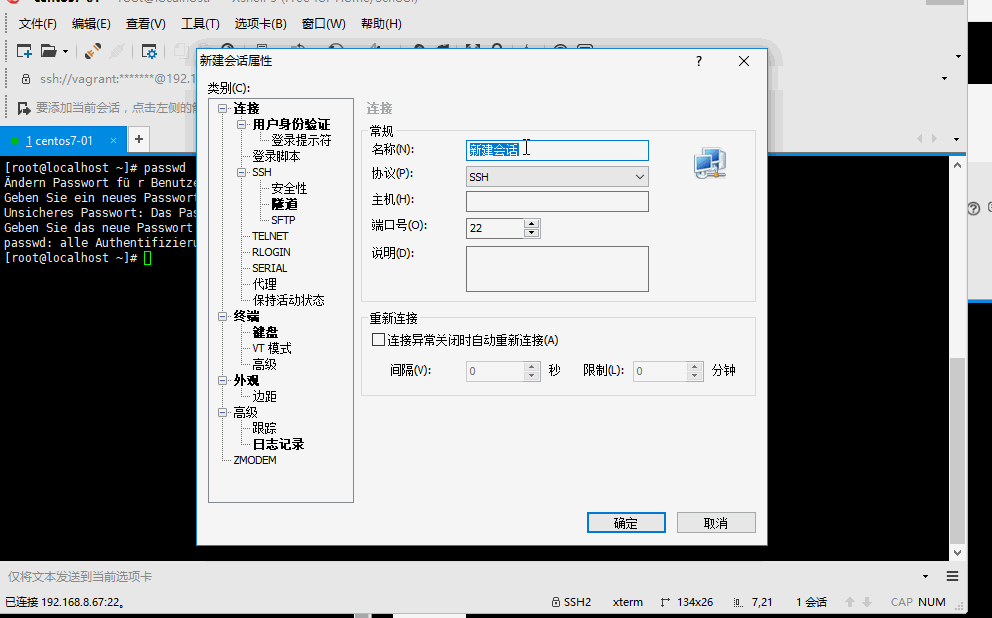Open the hamburger menu icon at bottom right
The height and width of the screenshot is (618, 992).
[952, 576]
